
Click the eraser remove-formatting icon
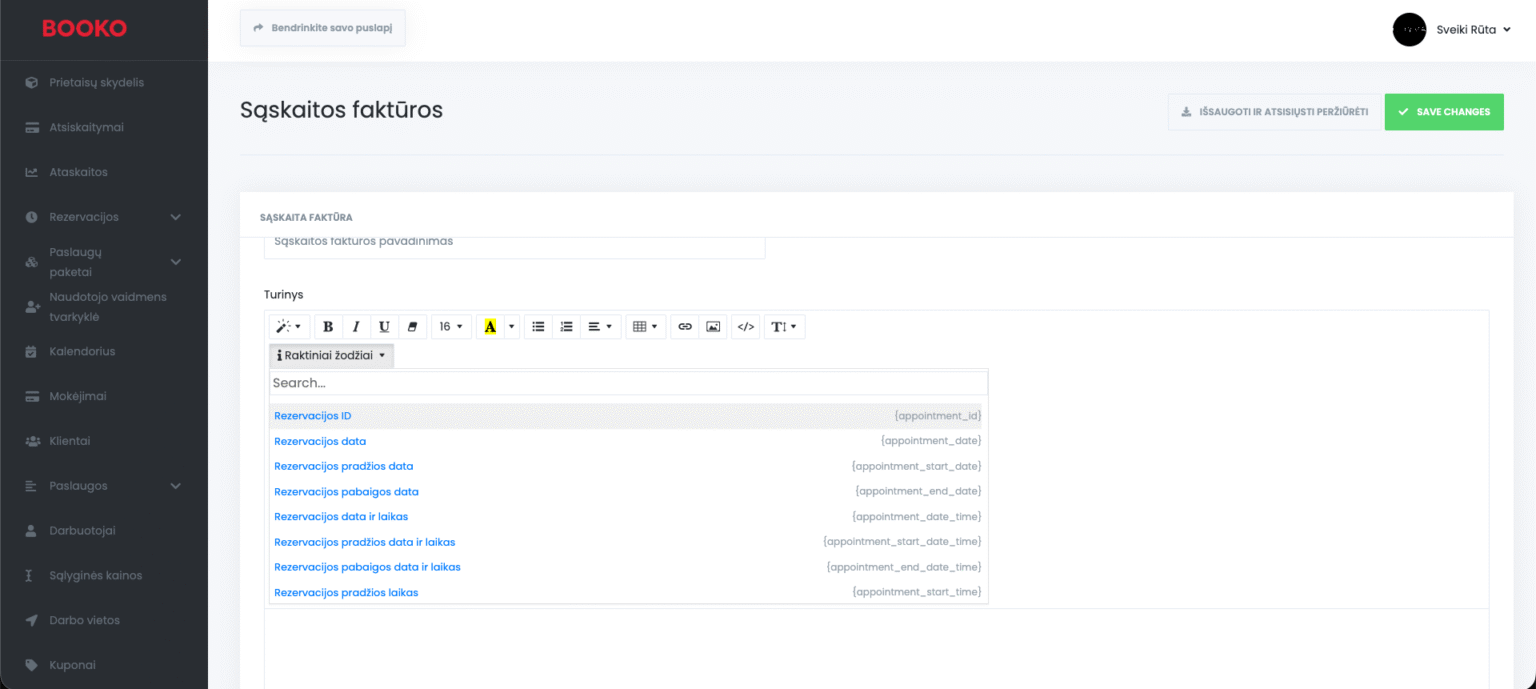(412, 327)
